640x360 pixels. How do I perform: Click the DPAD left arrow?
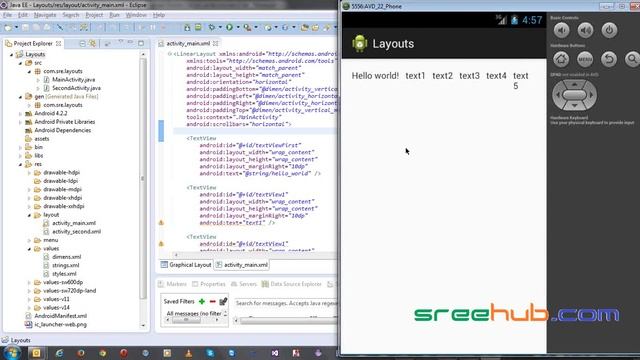558,95
